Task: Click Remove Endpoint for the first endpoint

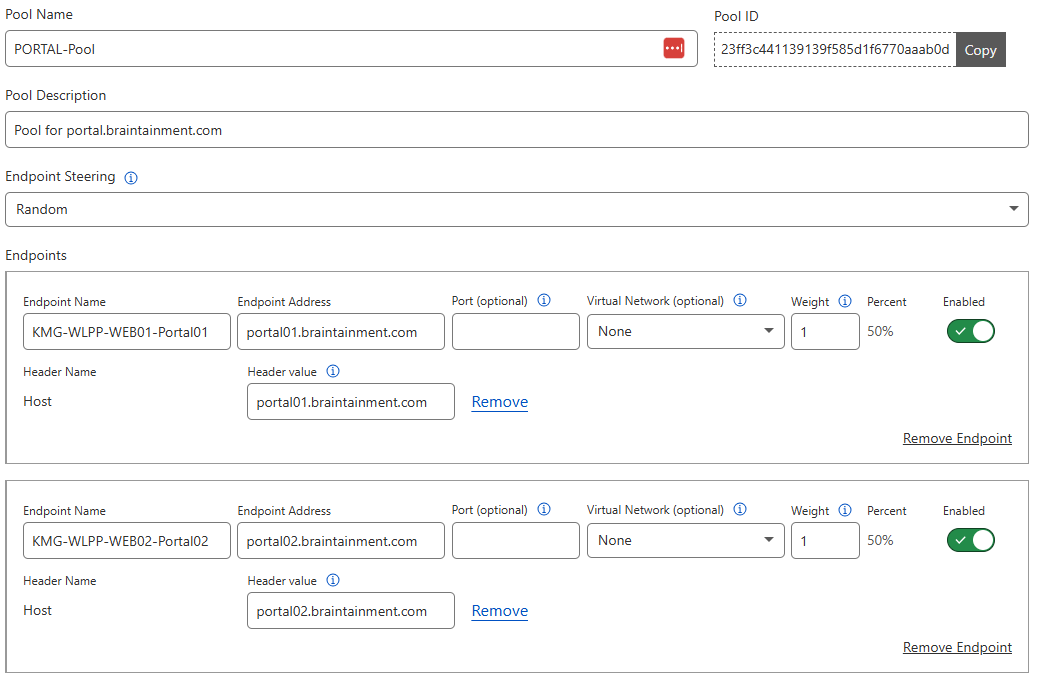Action: point(957,438)
